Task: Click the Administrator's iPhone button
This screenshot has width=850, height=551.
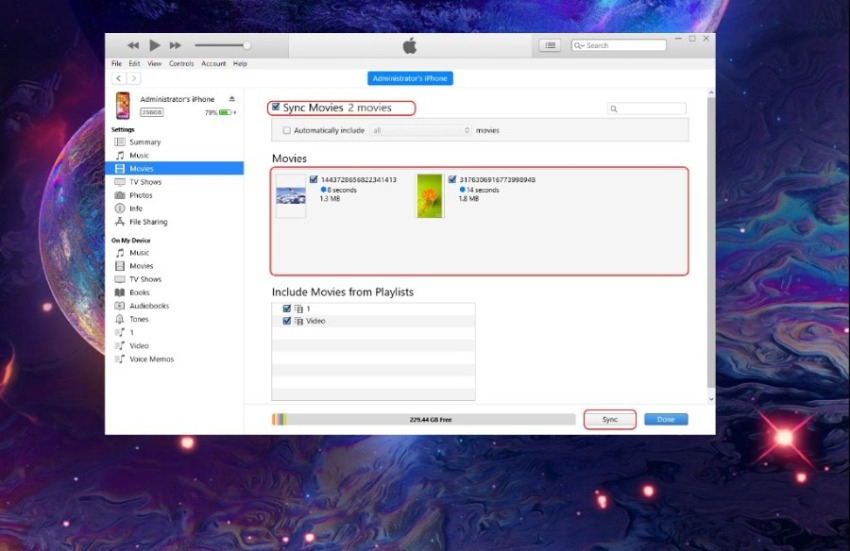Action: tap(410, 78)
